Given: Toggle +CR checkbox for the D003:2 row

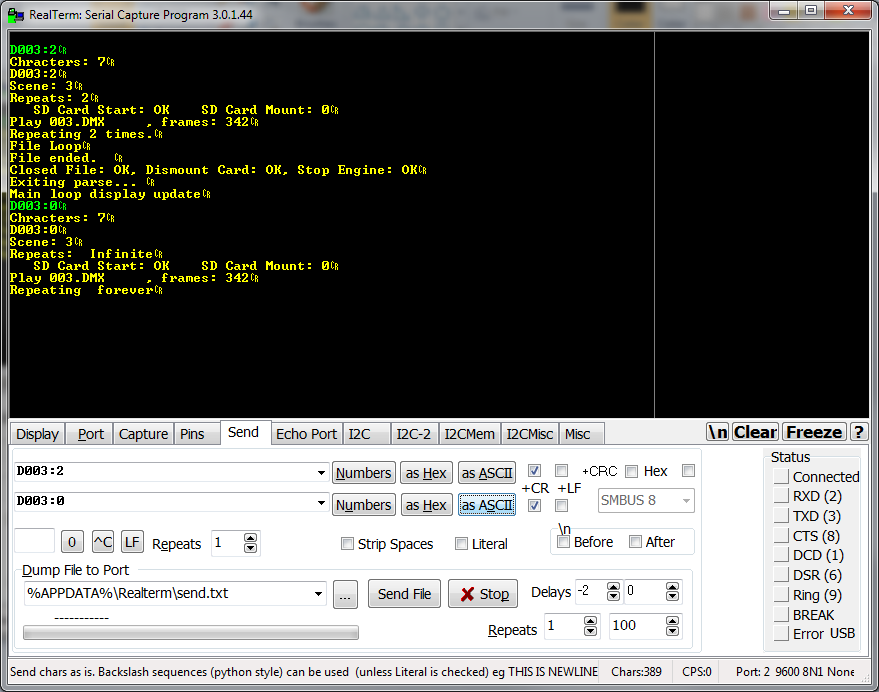Looking at the screenshot, I should pos(534,470).
